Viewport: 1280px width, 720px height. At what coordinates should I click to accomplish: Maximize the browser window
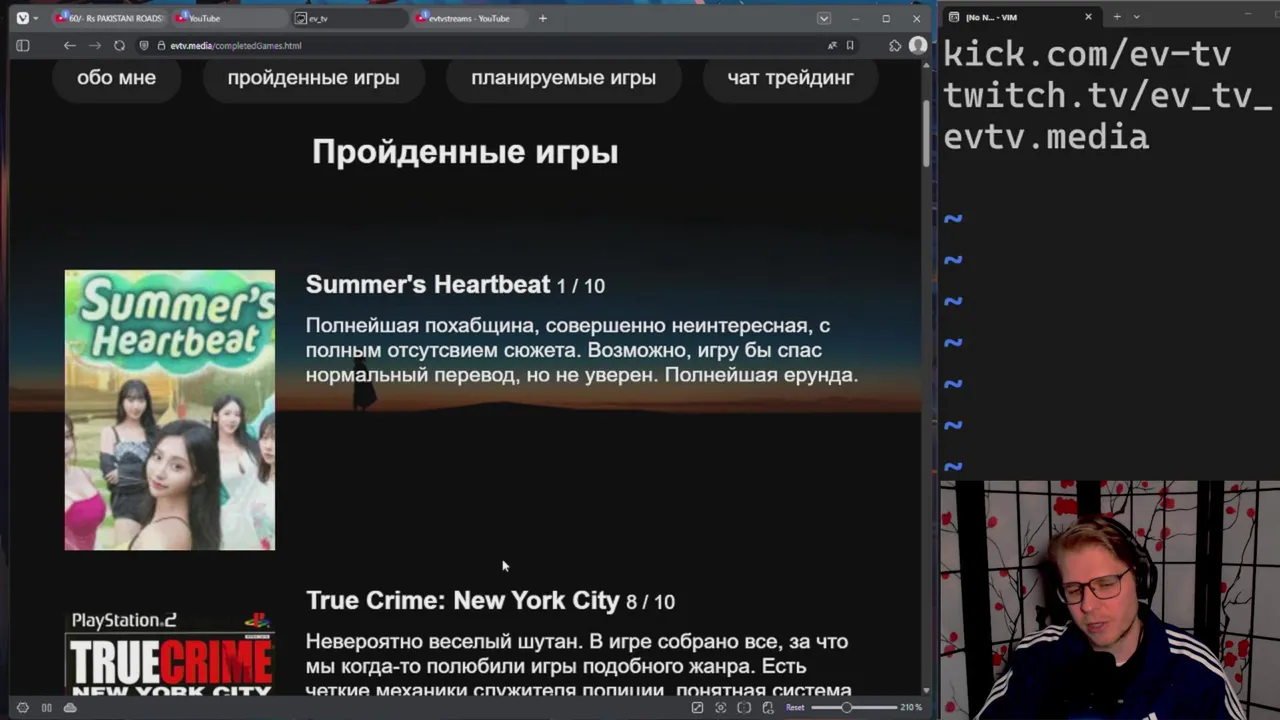click(x=886, y=18)
